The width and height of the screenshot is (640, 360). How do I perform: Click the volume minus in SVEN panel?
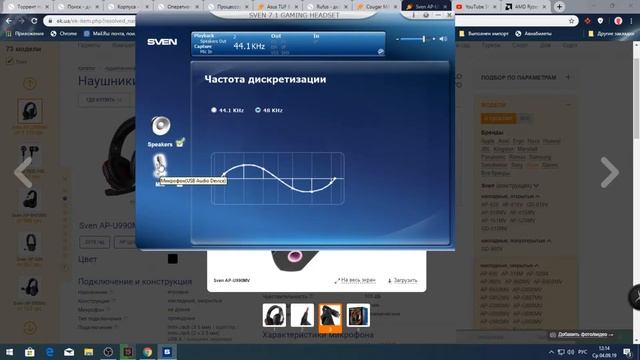click(x=397, y=39)
